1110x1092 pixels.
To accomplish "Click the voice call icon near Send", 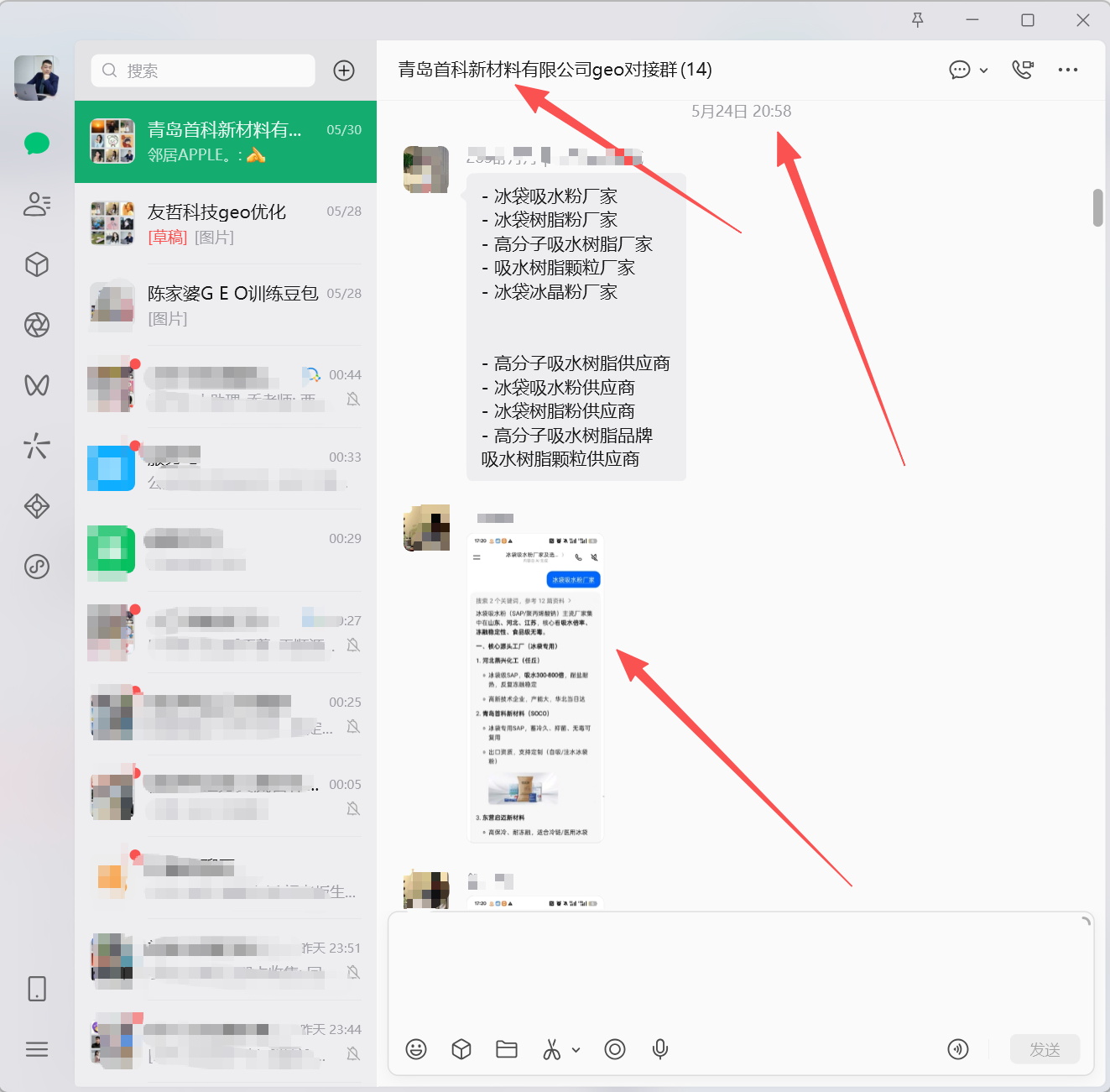I will (x=958, y=1049).
